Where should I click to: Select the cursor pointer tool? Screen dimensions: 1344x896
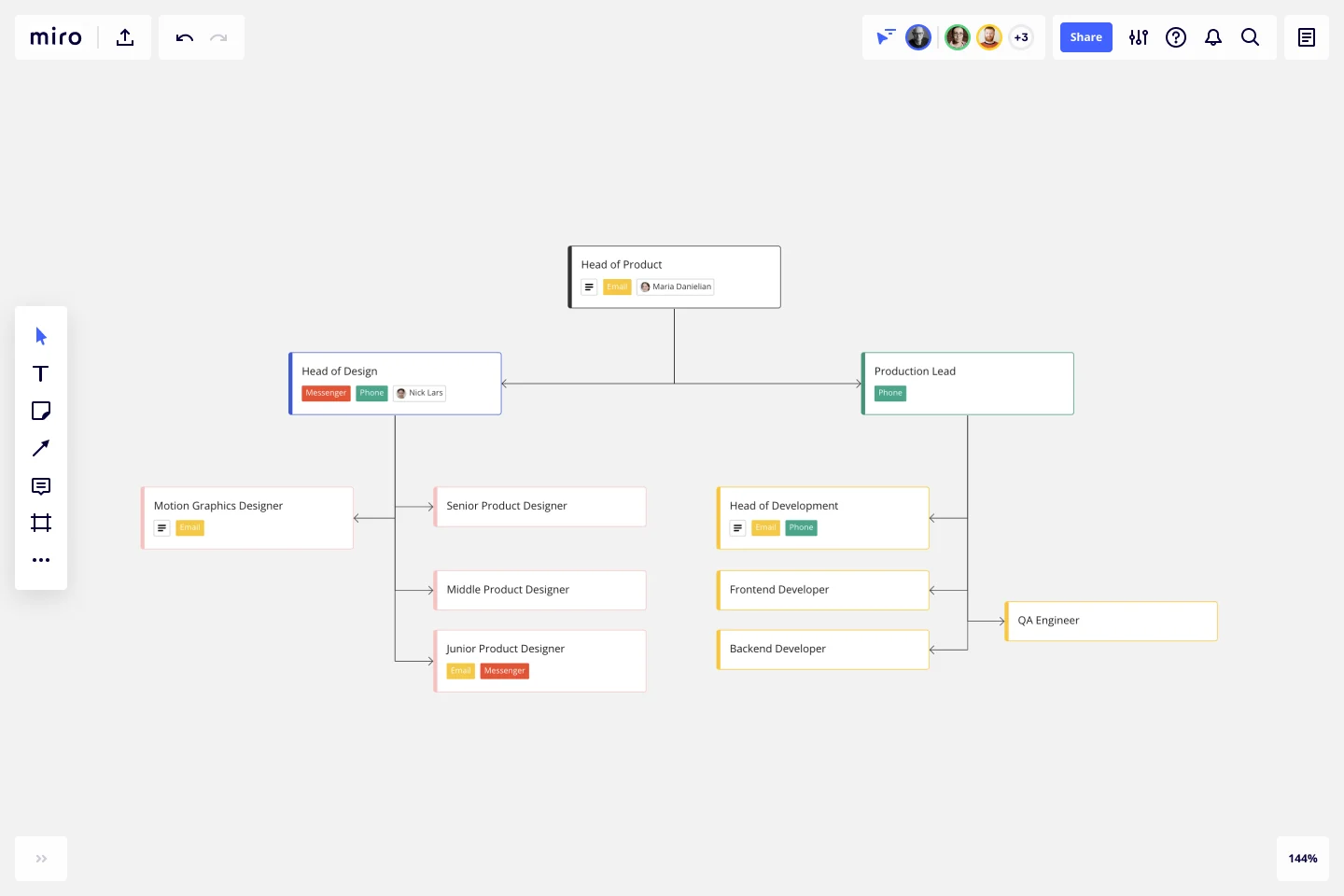pos(41,336)
